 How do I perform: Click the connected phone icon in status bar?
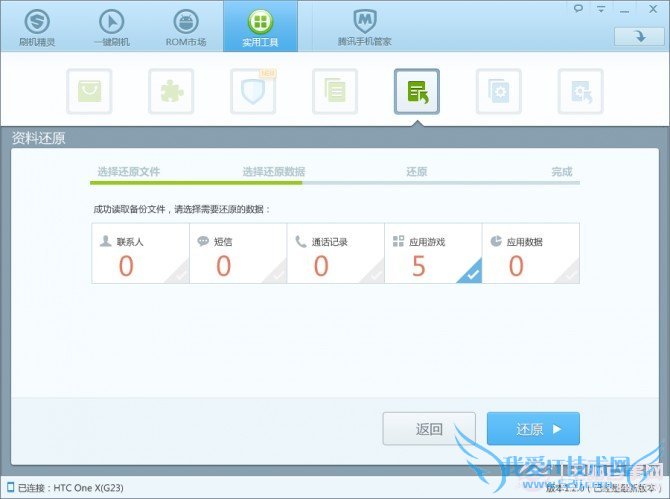(x=11, y=487)
